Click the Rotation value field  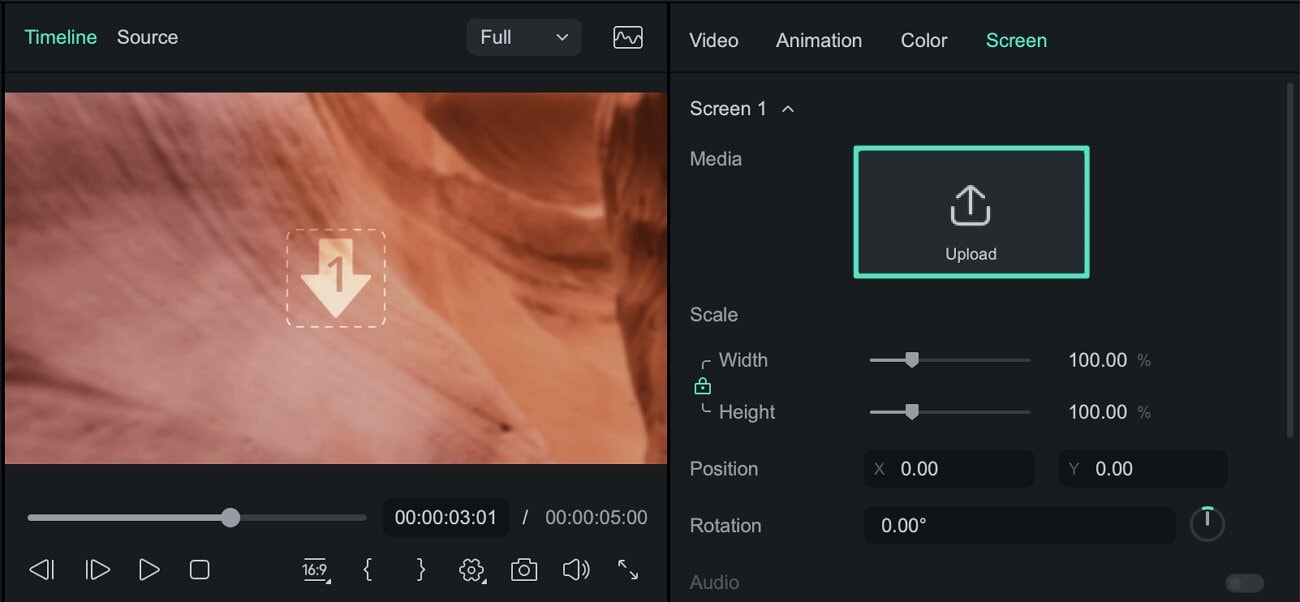pos(1020,526)
